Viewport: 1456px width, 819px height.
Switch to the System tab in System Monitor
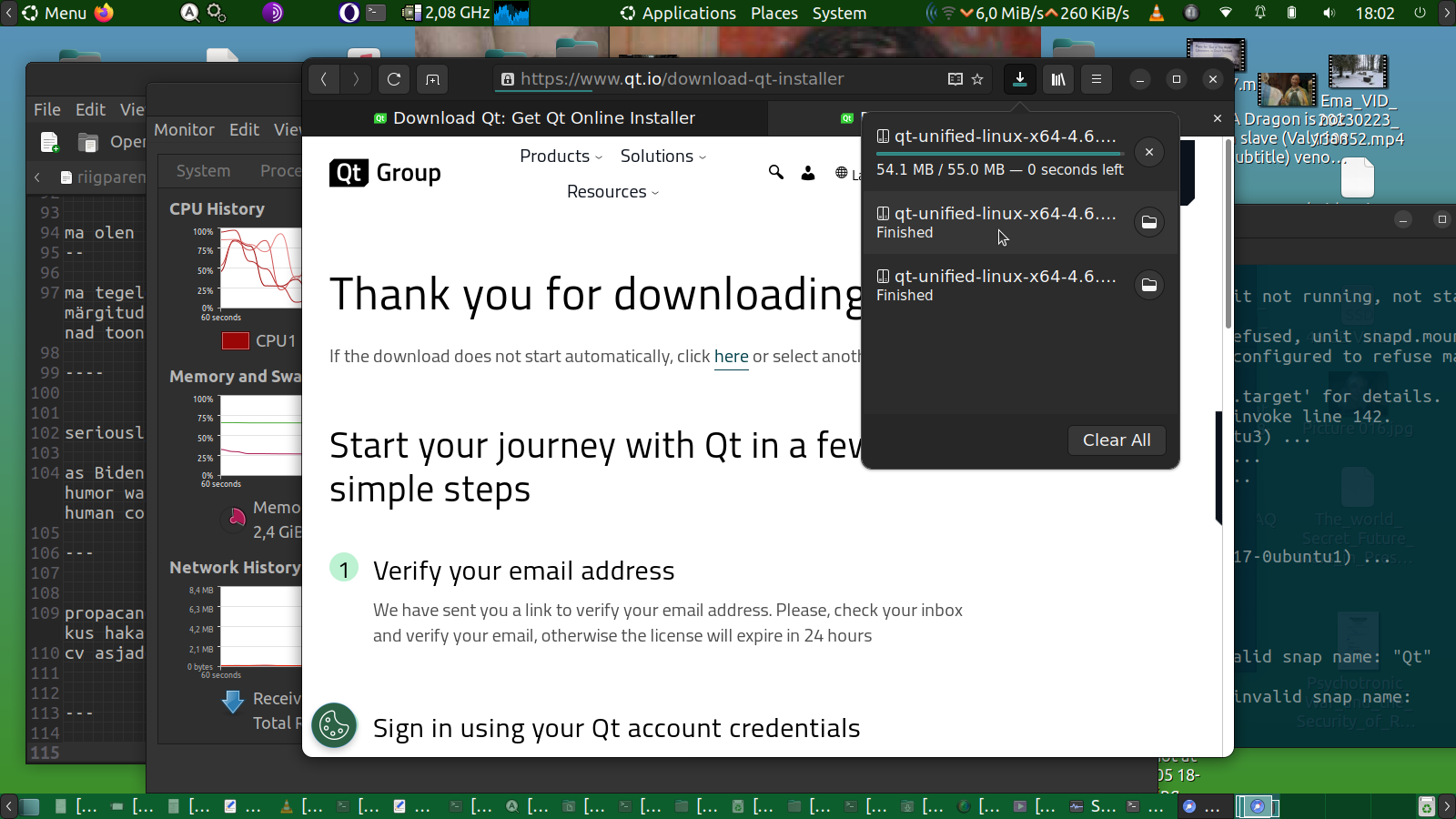coord(203,171)
